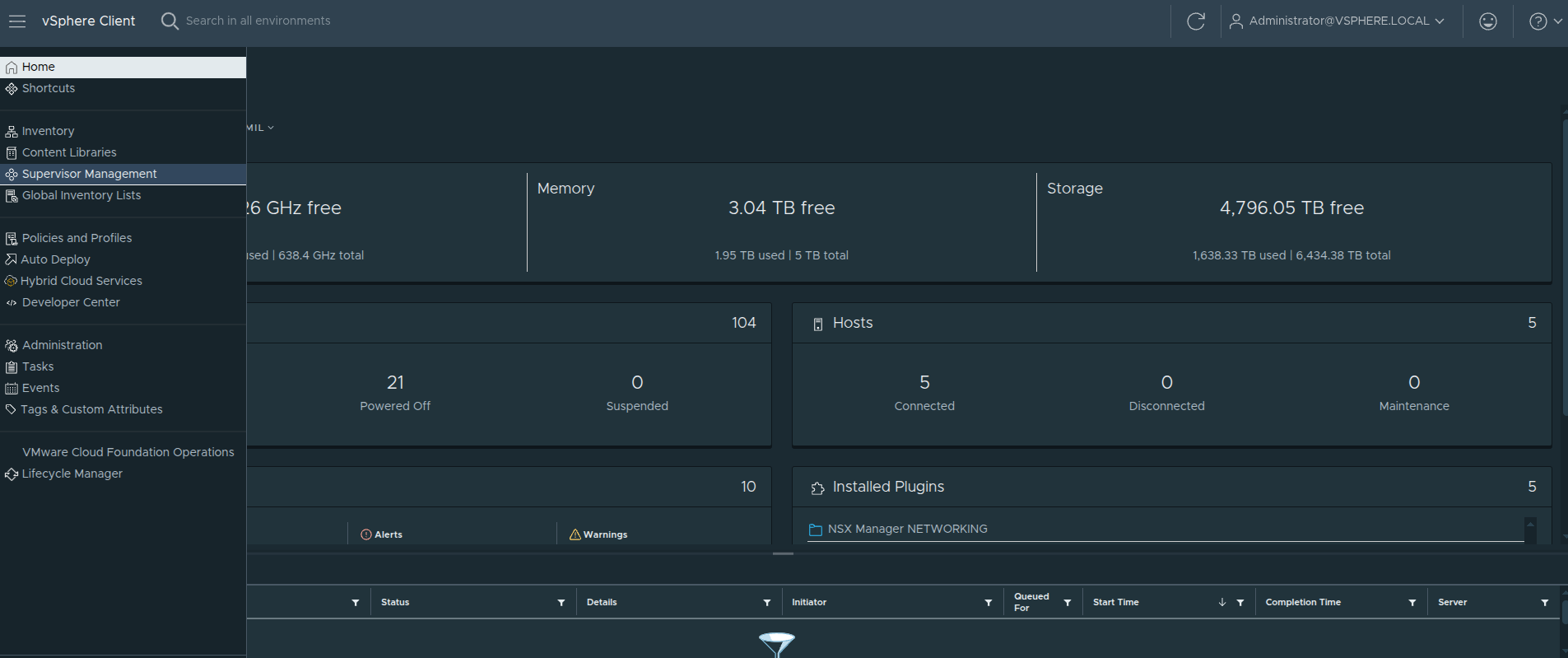Open Lifecycle Manager

coord(123,474)
